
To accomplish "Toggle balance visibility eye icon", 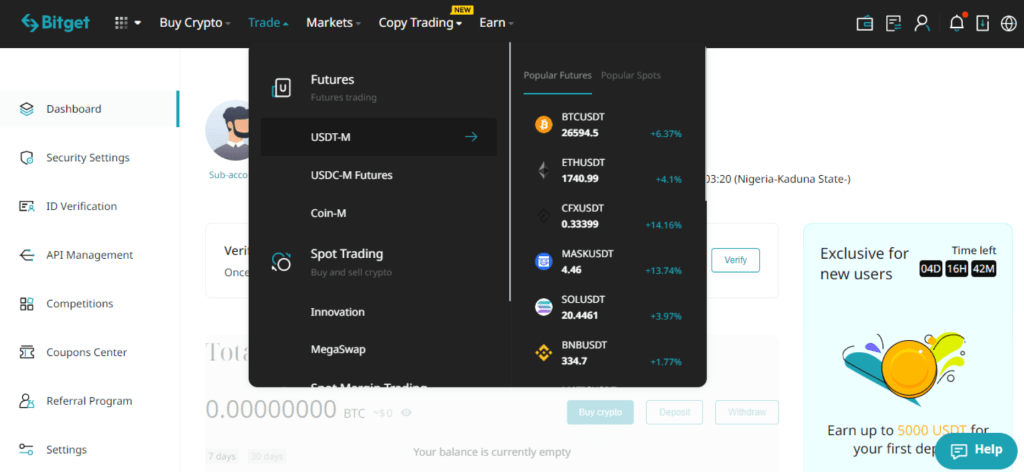I will point(406,412).
